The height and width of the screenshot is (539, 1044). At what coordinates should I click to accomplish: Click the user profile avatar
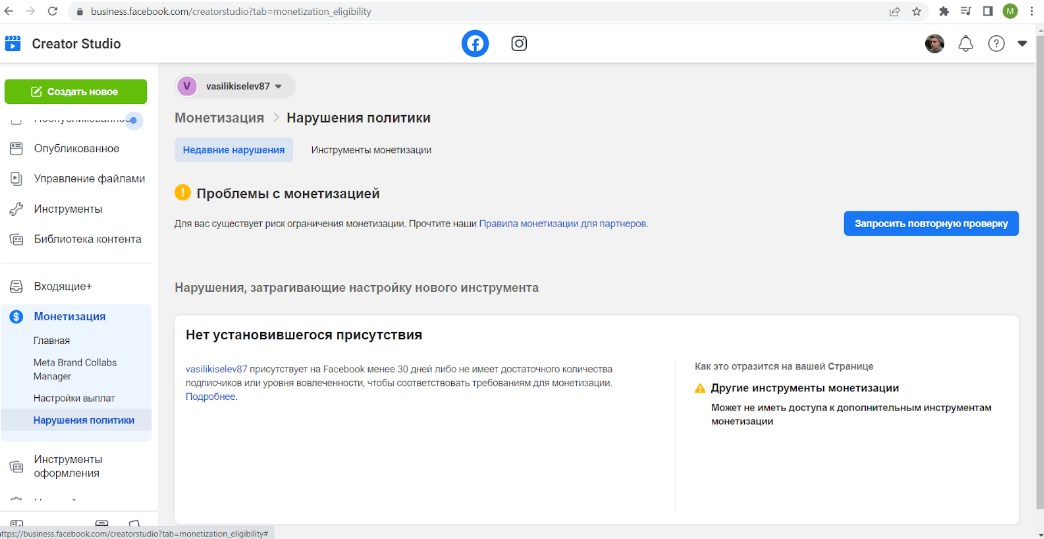click(x=934, y=44)
